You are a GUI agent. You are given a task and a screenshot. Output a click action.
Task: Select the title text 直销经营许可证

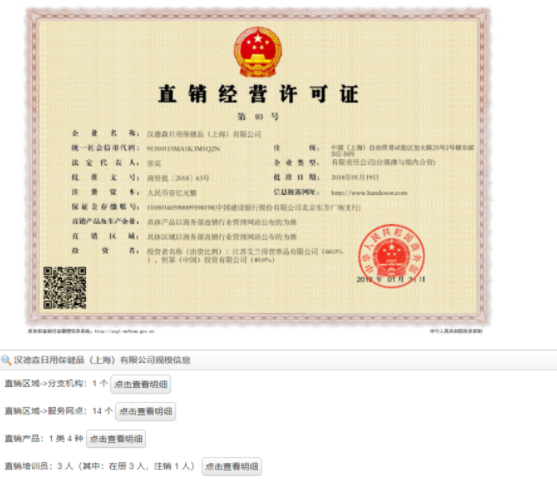coord(258,94)
